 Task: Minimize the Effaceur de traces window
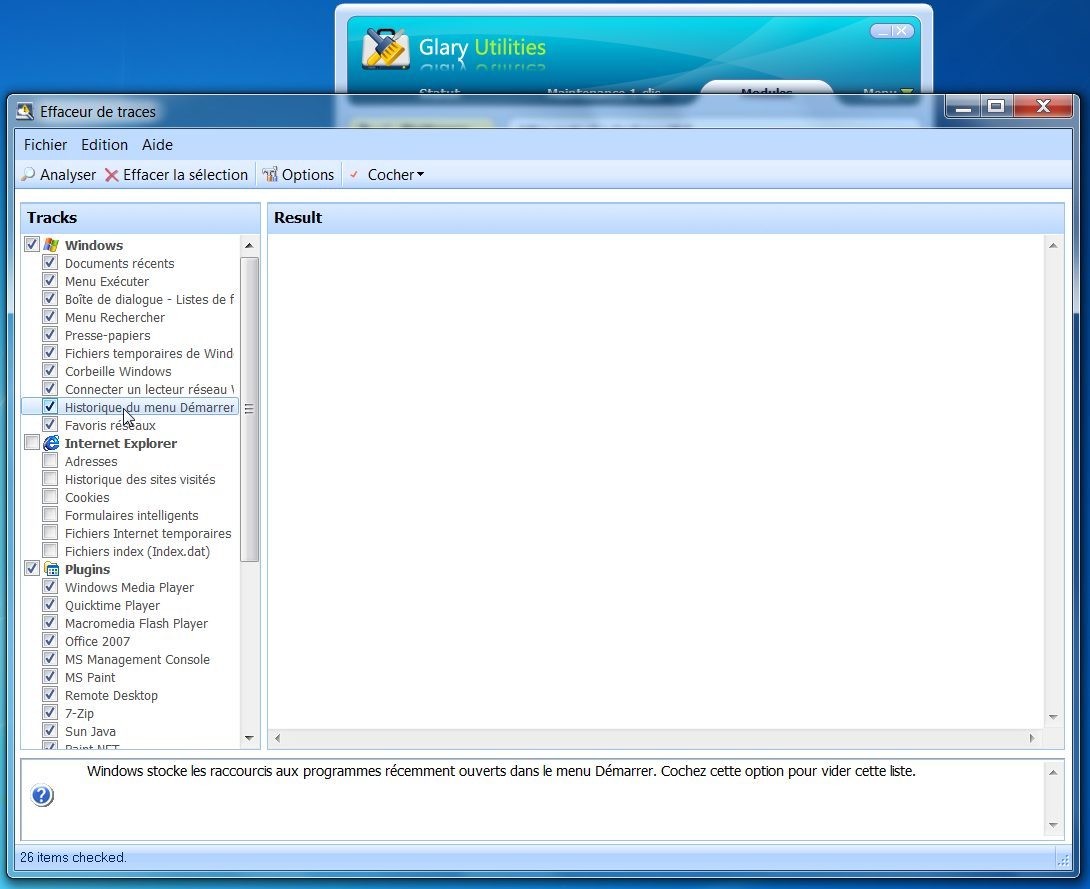pyautogui.click(x=963, y=106)
